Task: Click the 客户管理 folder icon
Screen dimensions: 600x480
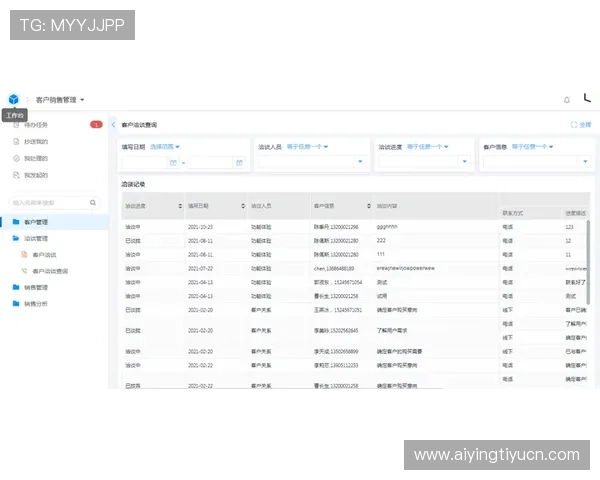Action: coord(16,222)
